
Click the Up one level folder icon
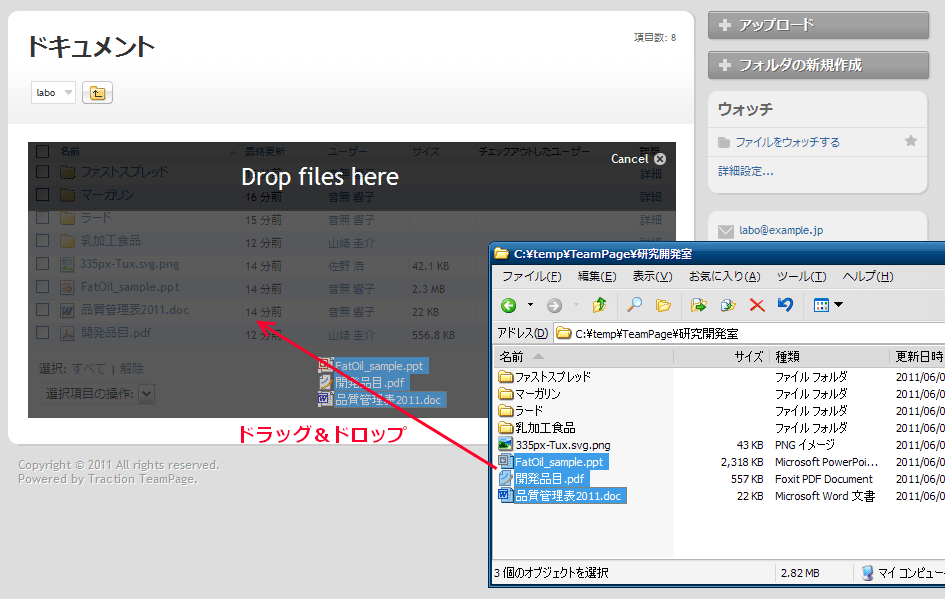pyautogui.click(x=599, y=305)
